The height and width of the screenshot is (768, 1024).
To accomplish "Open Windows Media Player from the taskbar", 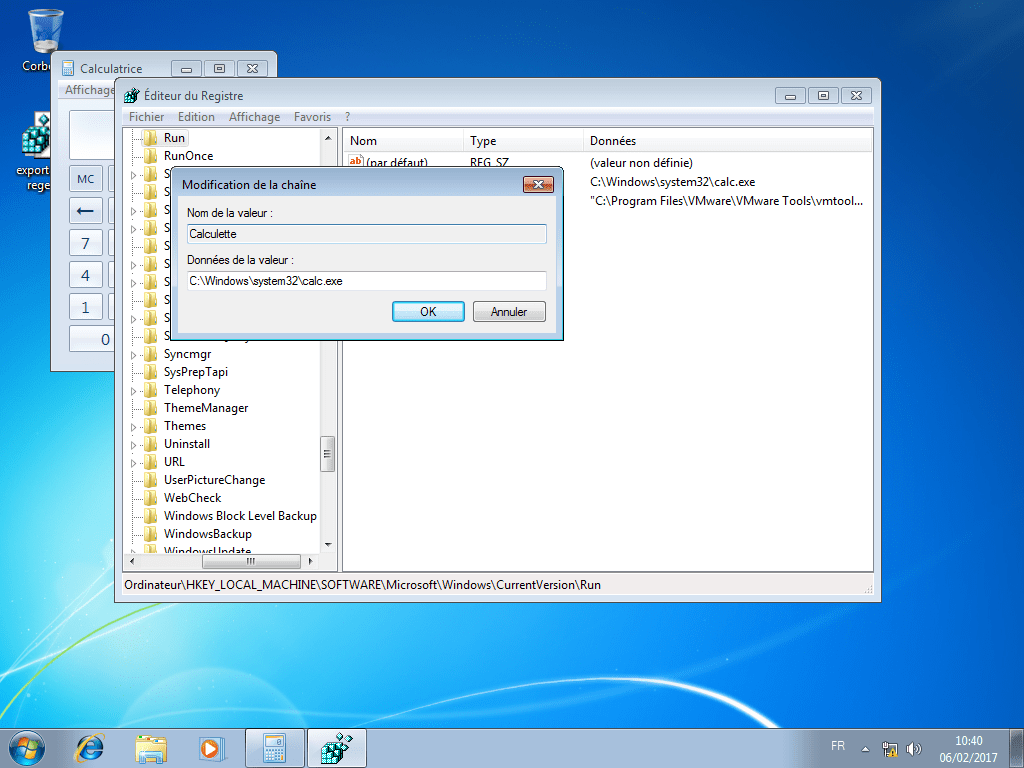I will [212, 747].
